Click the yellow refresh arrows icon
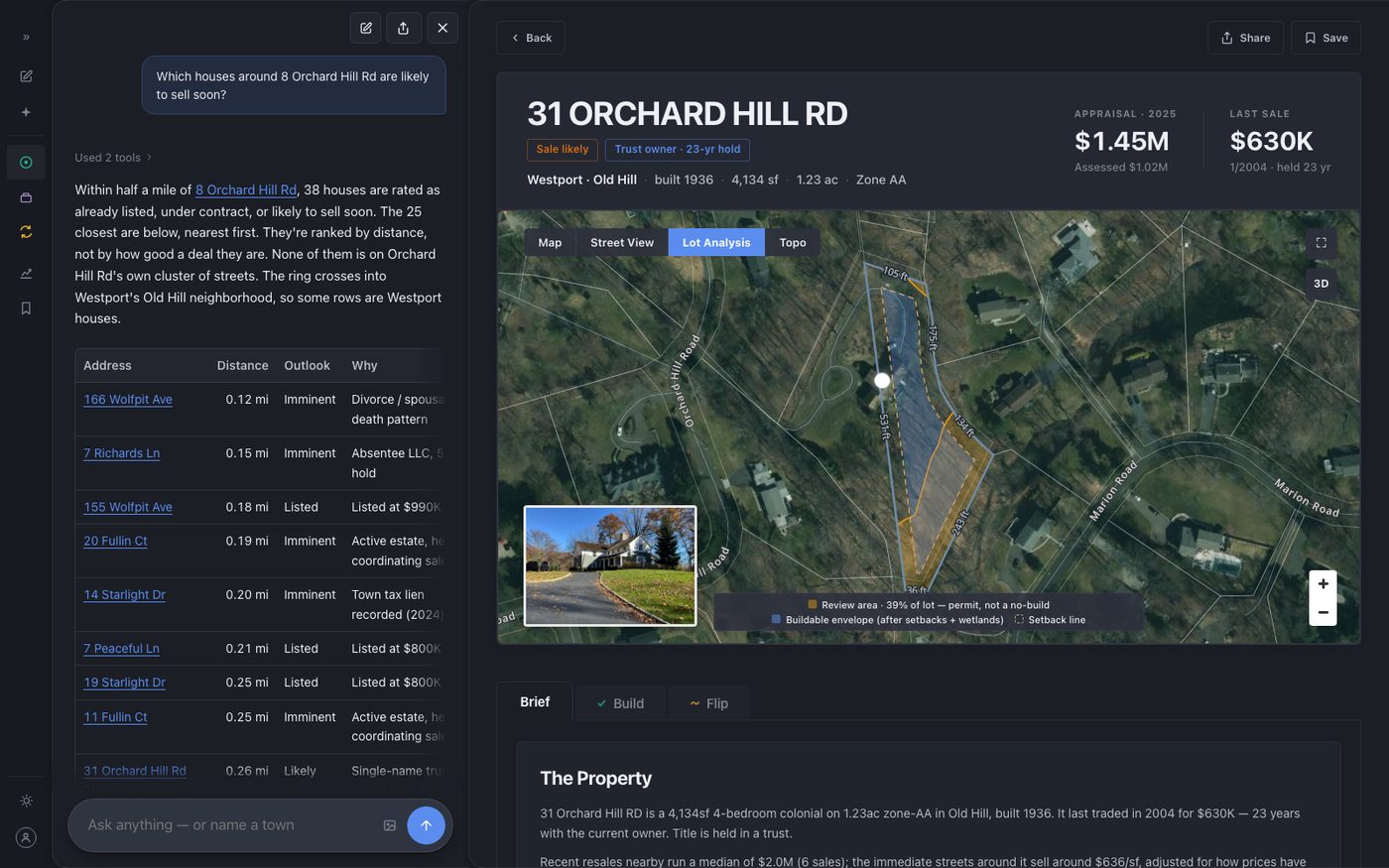The height and width of the screenshot is (868, 1389). click(26, 232)
